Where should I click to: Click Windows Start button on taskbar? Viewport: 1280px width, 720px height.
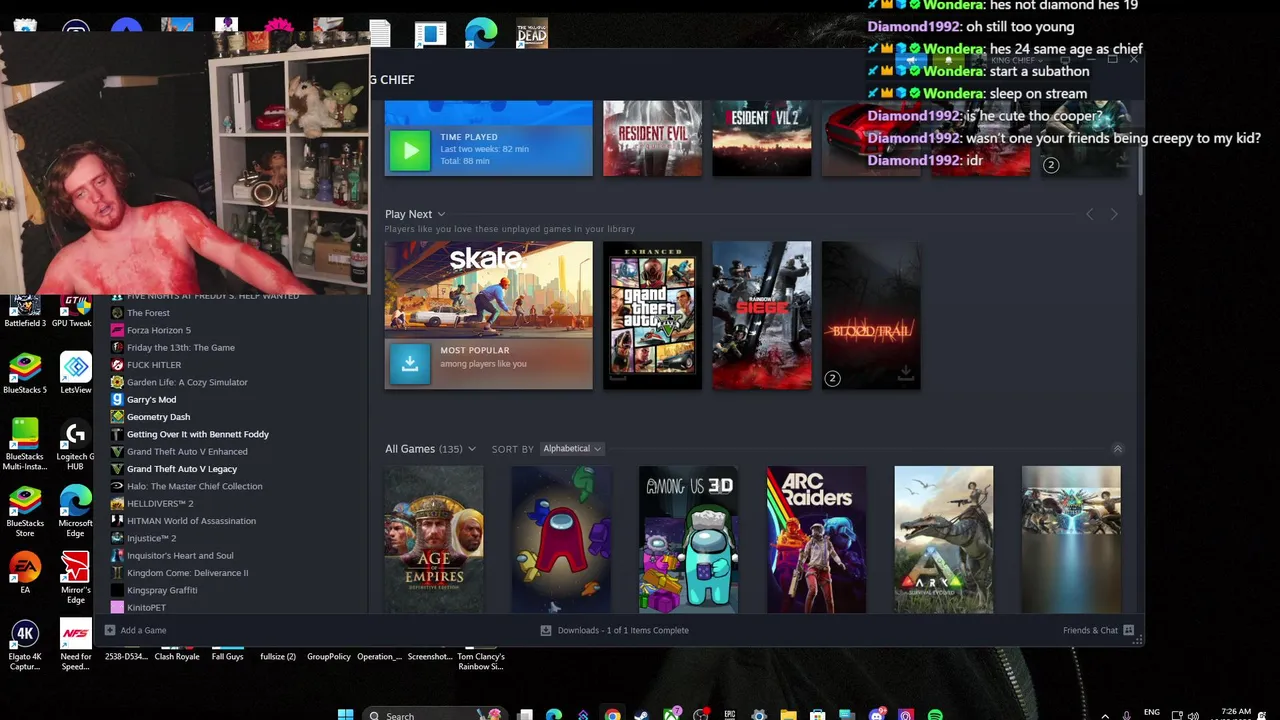[345, 714]
